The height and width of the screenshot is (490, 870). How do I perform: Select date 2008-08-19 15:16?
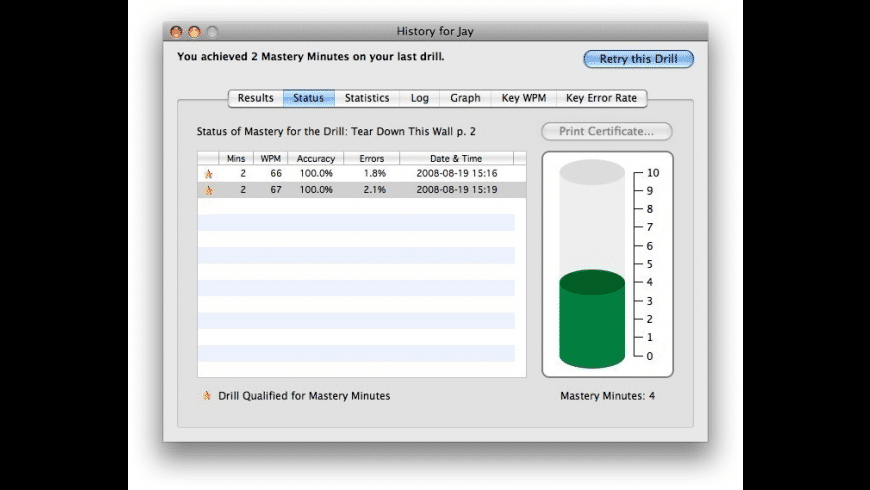pos(457,173)
